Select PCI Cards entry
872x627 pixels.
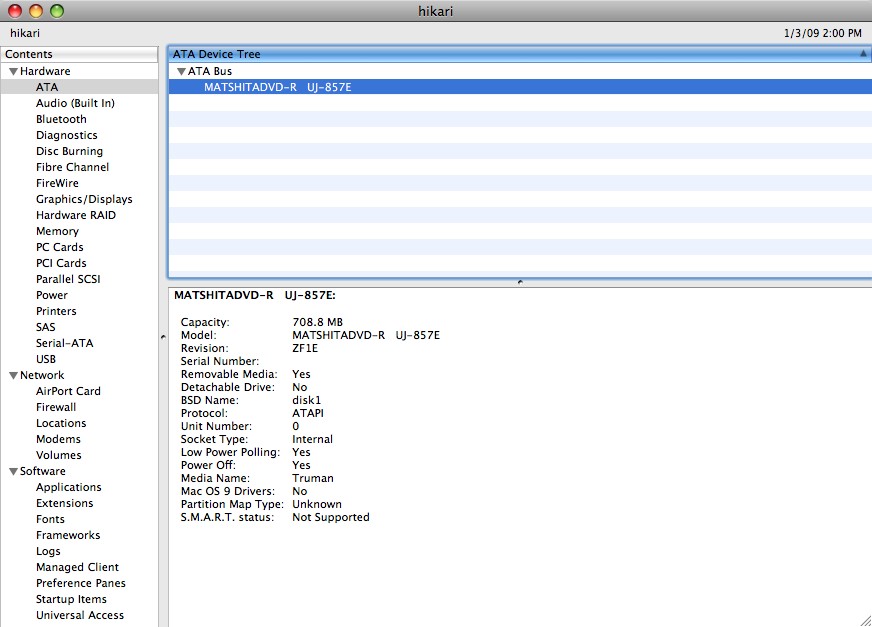click(61, 263)
